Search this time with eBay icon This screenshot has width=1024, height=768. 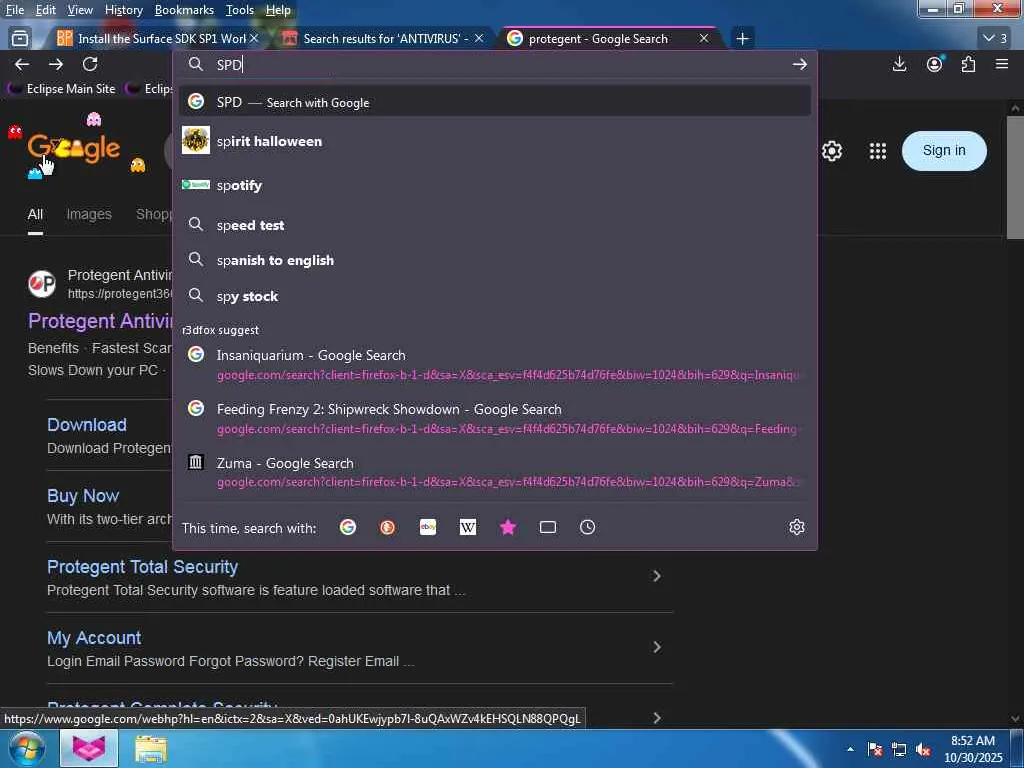pos(428,527)
